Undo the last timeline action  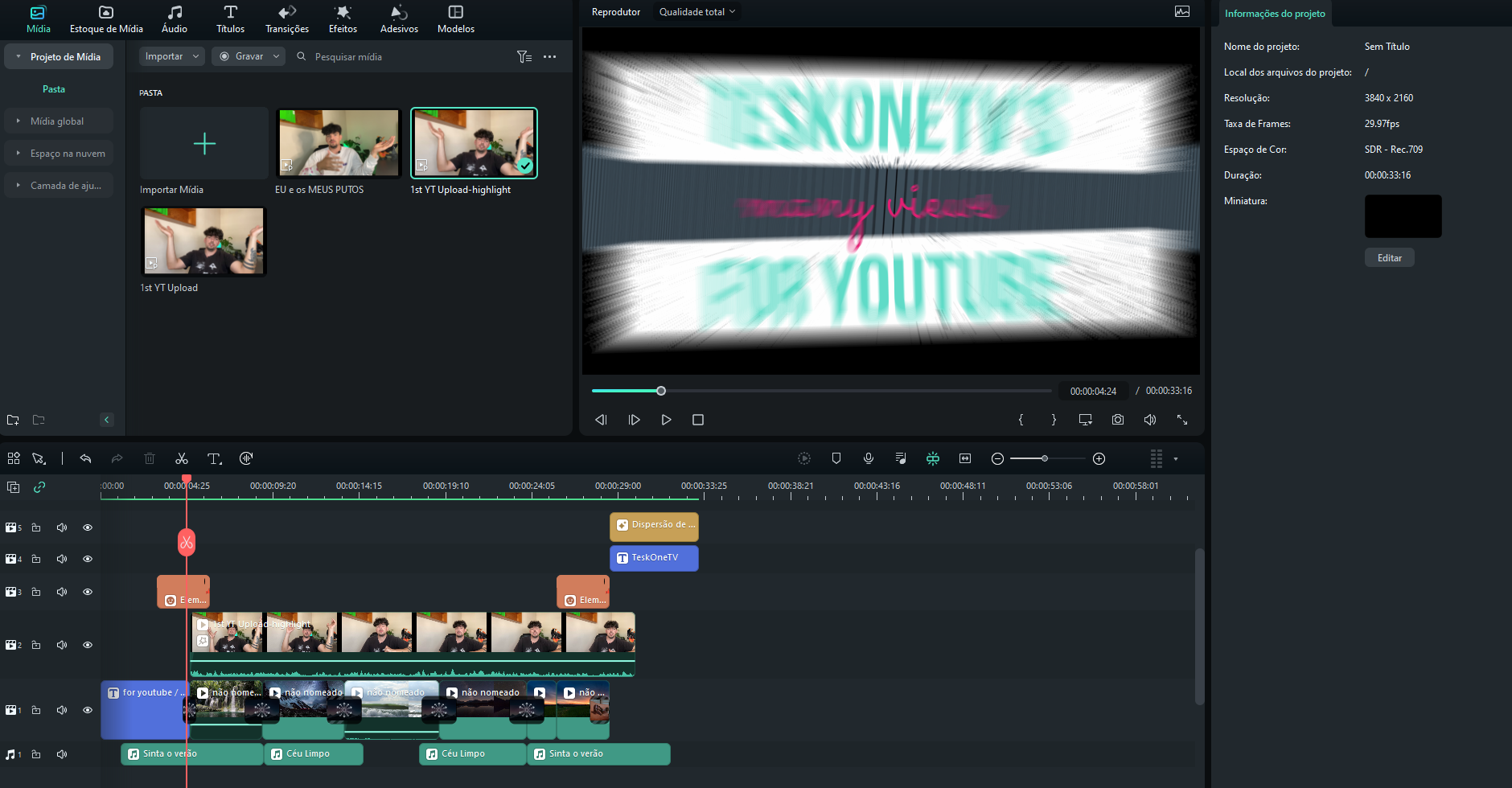click(x=85, y=458)
